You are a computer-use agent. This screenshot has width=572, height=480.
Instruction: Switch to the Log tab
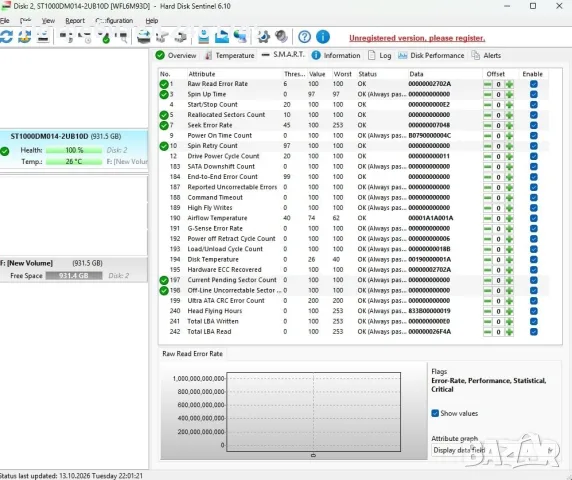point(380,55)
